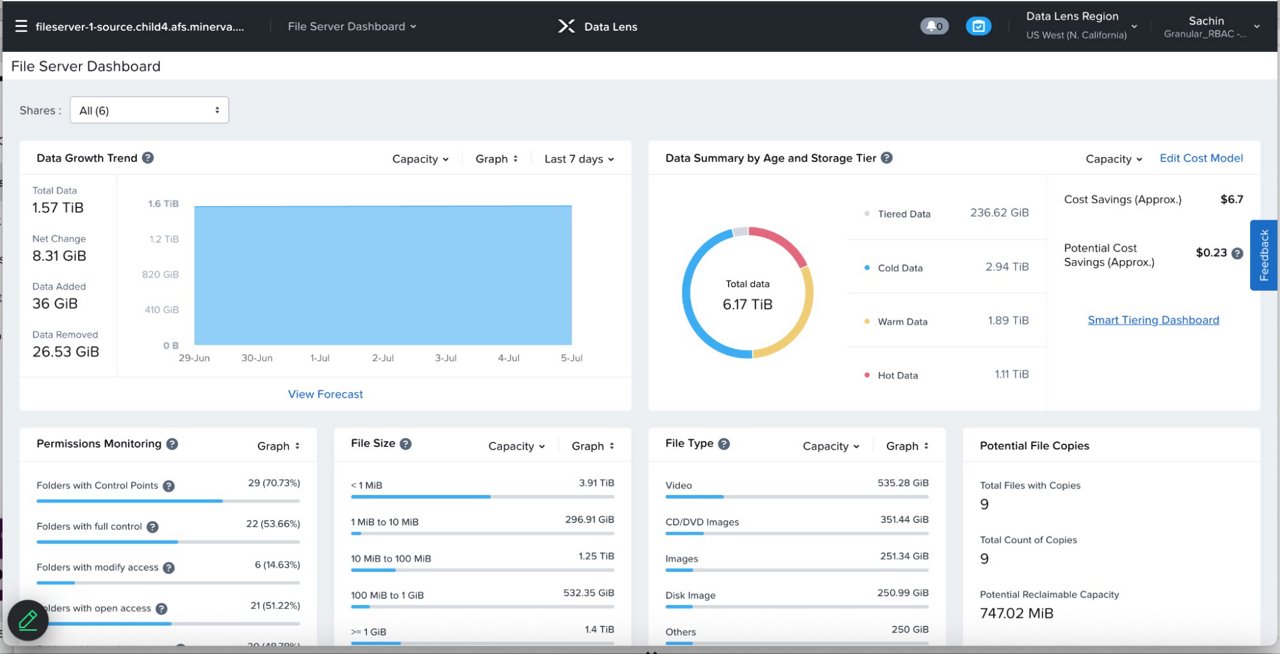Click the notifications bell icon
This screenshot has width=1280, height=654.
point(933,27)
